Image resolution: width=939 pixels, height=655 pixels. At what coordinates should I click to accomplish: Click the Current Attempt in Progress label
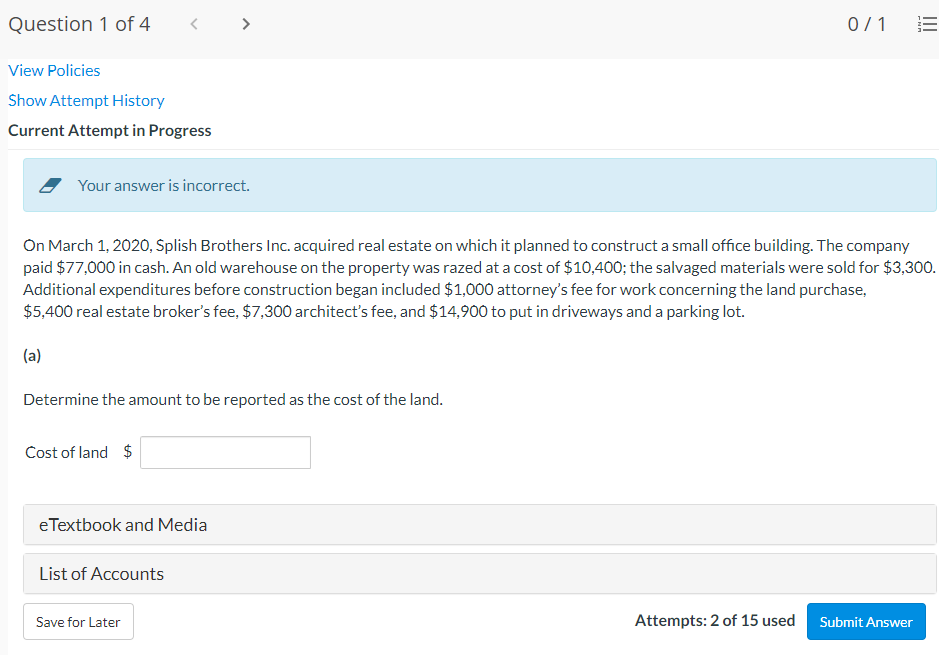pyautogui.click(x=109, y=130)
